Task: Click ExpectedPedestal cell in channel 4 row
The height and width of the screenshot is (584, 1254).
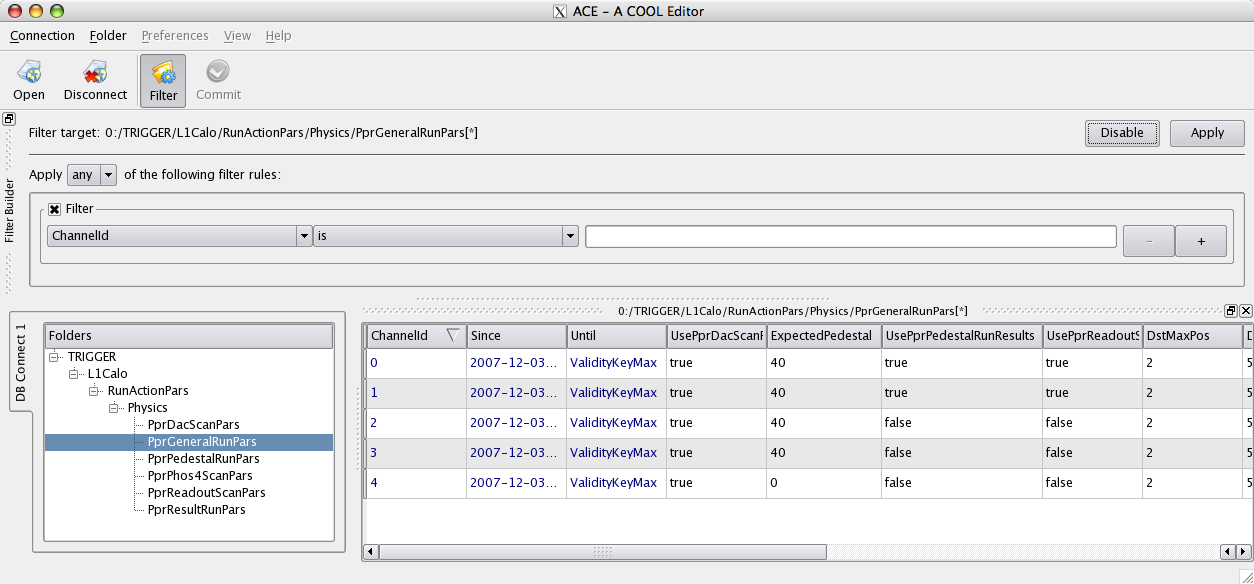Action: click(823, 483)
